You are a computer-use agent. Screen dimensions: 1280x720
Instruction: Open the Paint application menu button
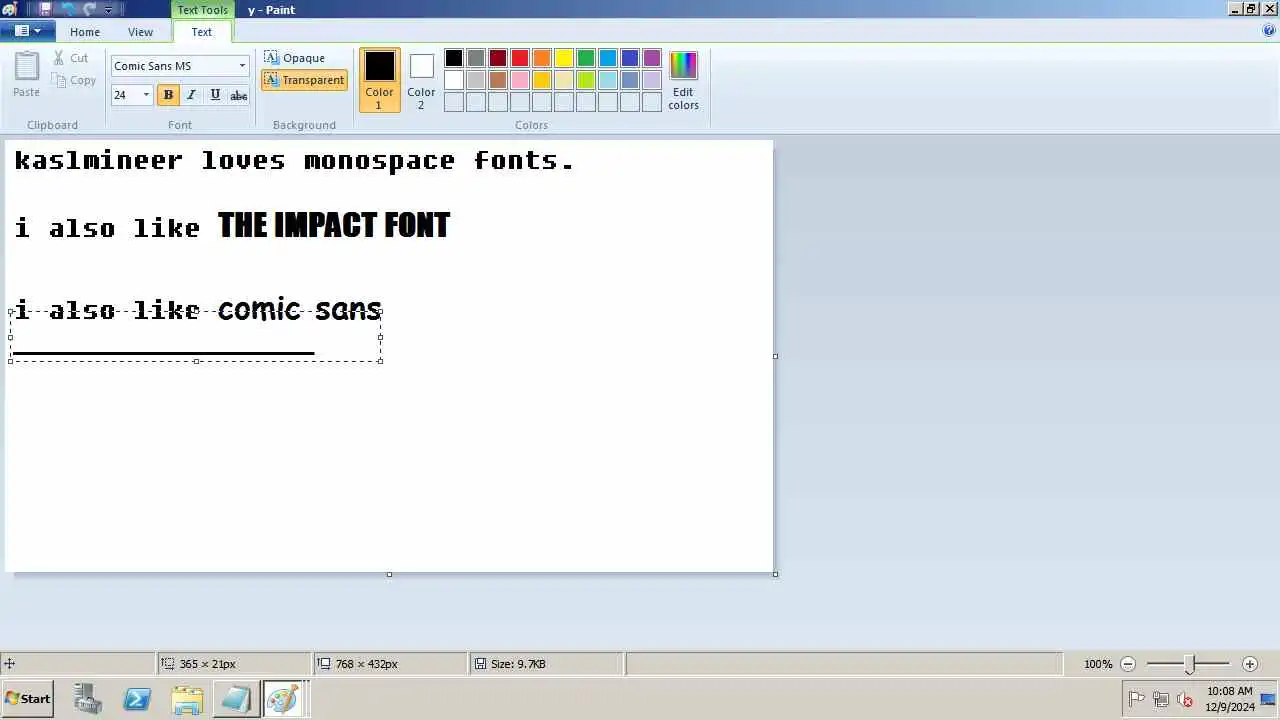coord(27,31)
